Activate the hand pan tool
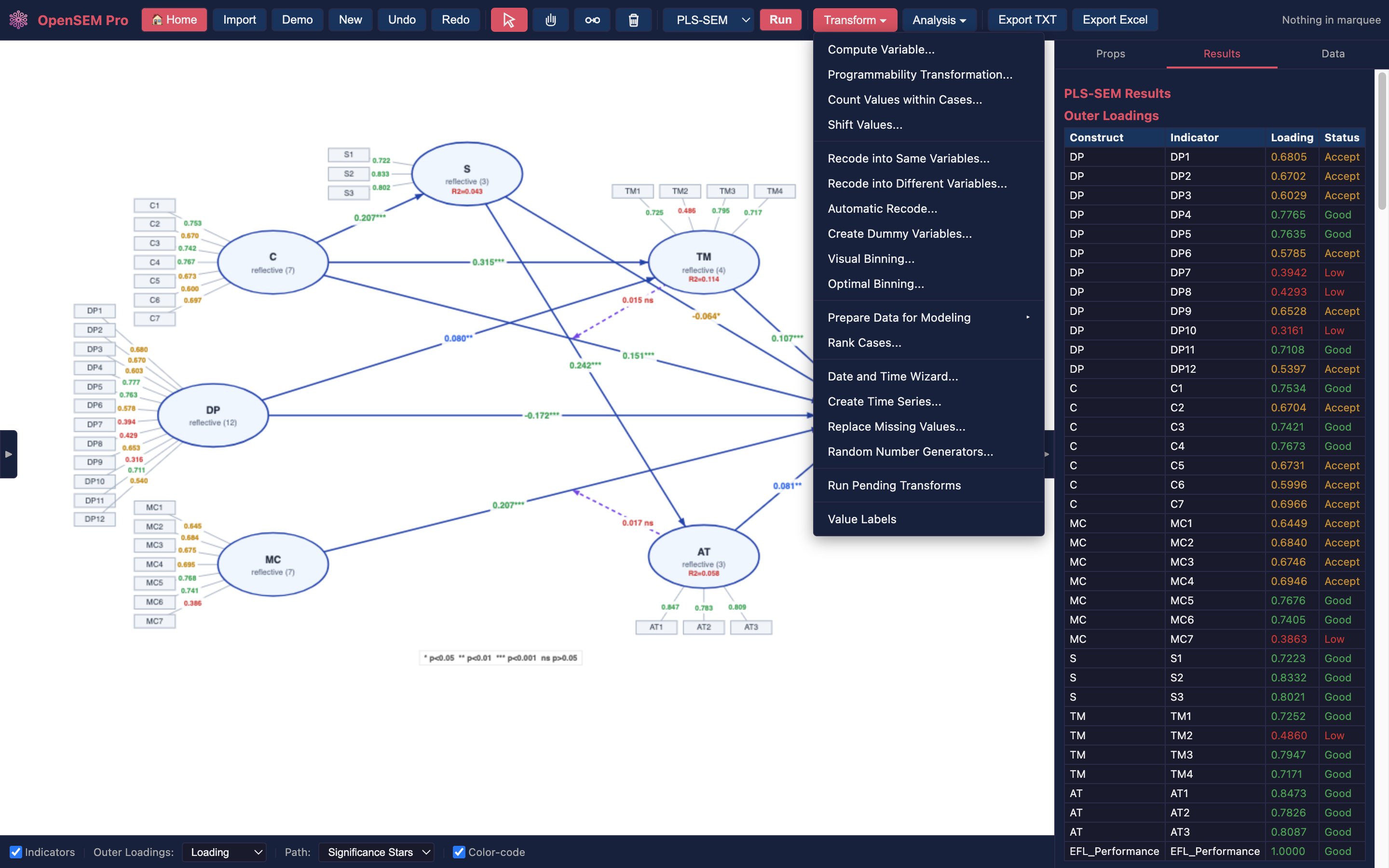The width and height of the screenshot is (1389, 868). [550, 20]
